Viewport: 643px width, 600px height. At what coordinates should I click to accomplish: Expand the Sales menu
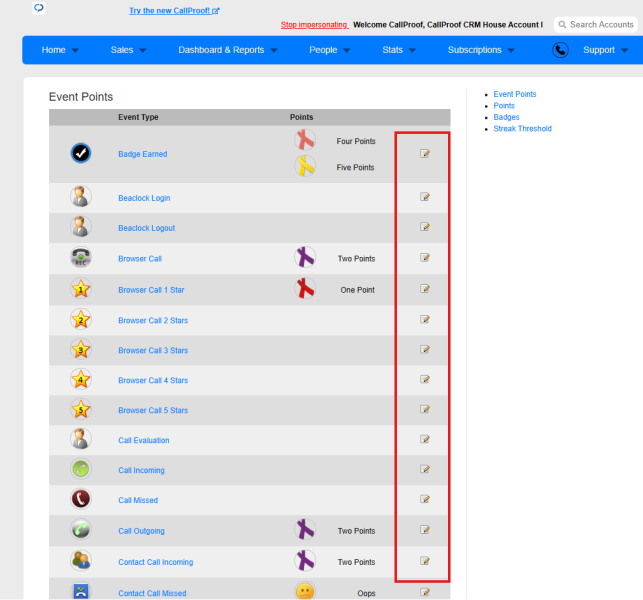point(128,50)
